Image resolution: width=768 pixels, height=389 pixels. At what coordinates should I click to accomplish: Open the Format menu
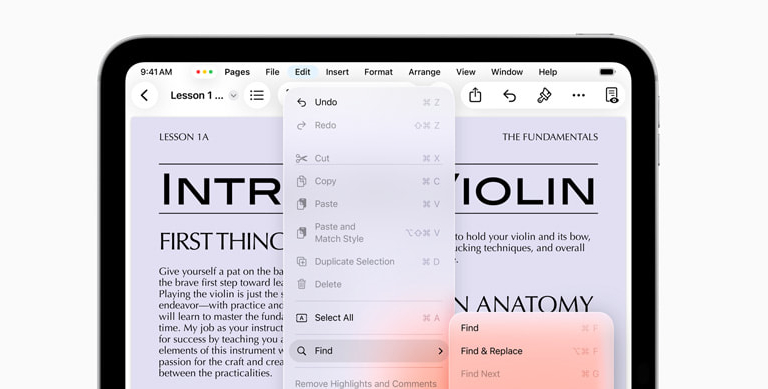[x=378, y=72]
